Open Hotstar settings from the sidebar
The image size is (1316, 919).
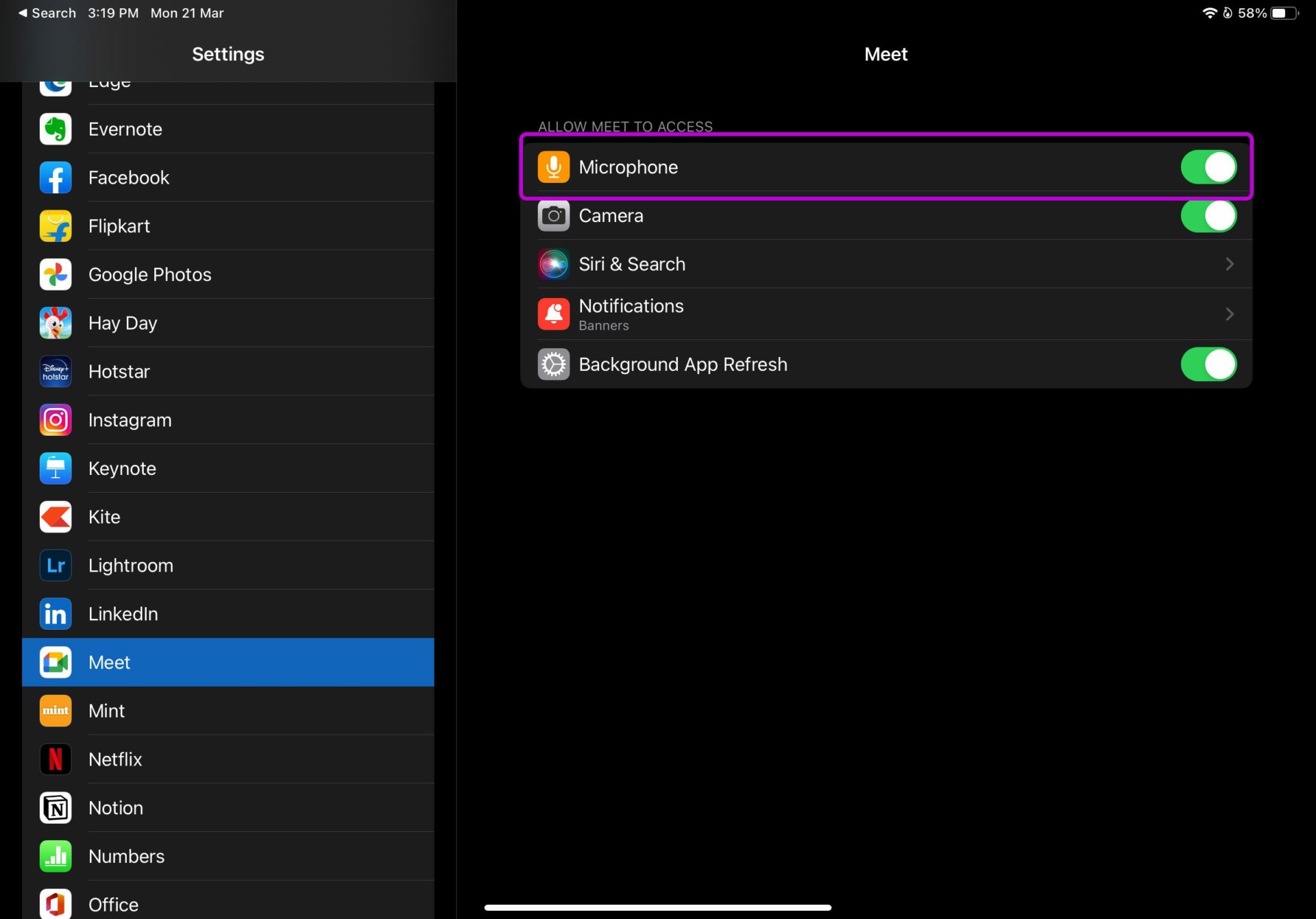228,371
